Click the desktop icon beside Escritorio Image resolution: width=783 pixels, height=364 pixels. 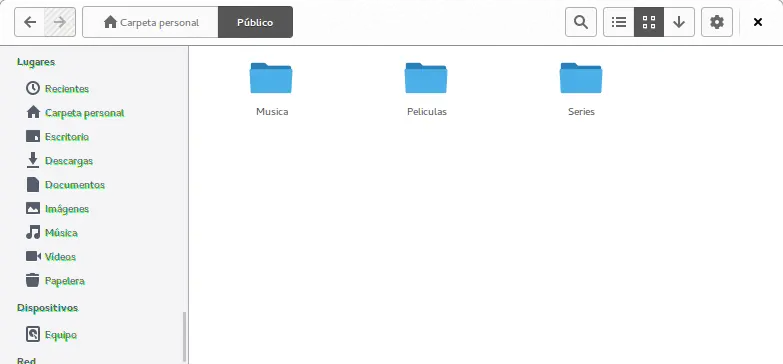coord(33,136)
